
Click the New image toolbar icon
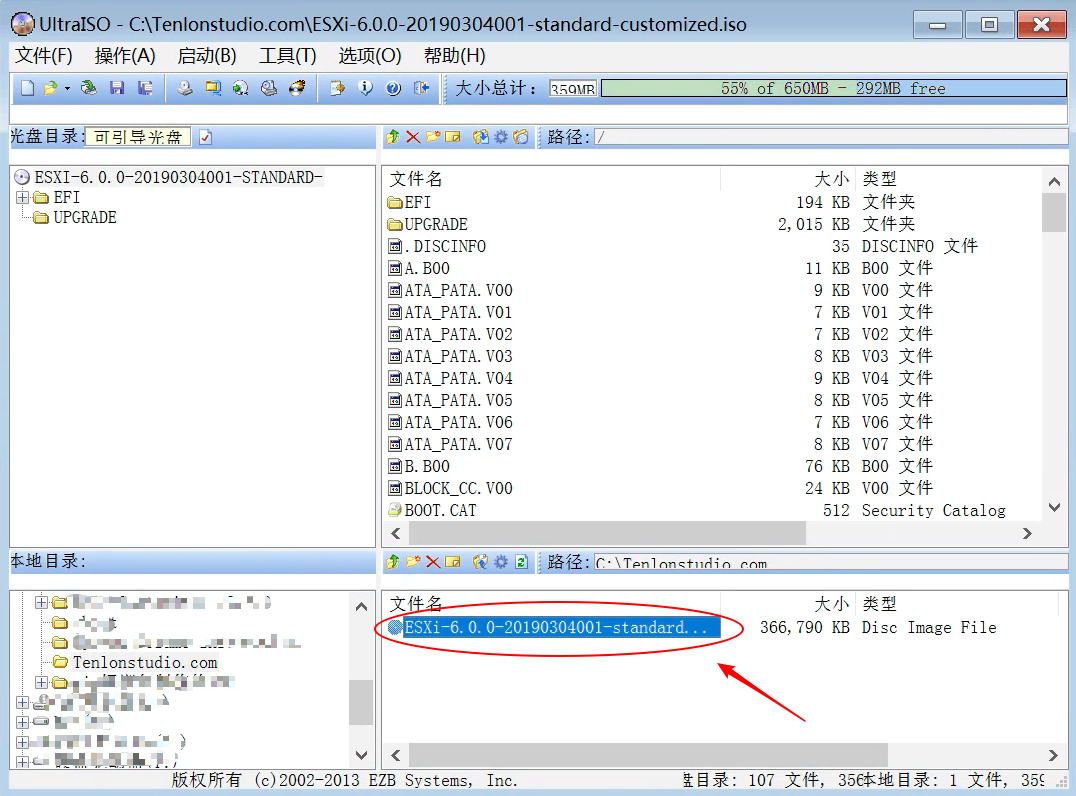click(27, 88)
